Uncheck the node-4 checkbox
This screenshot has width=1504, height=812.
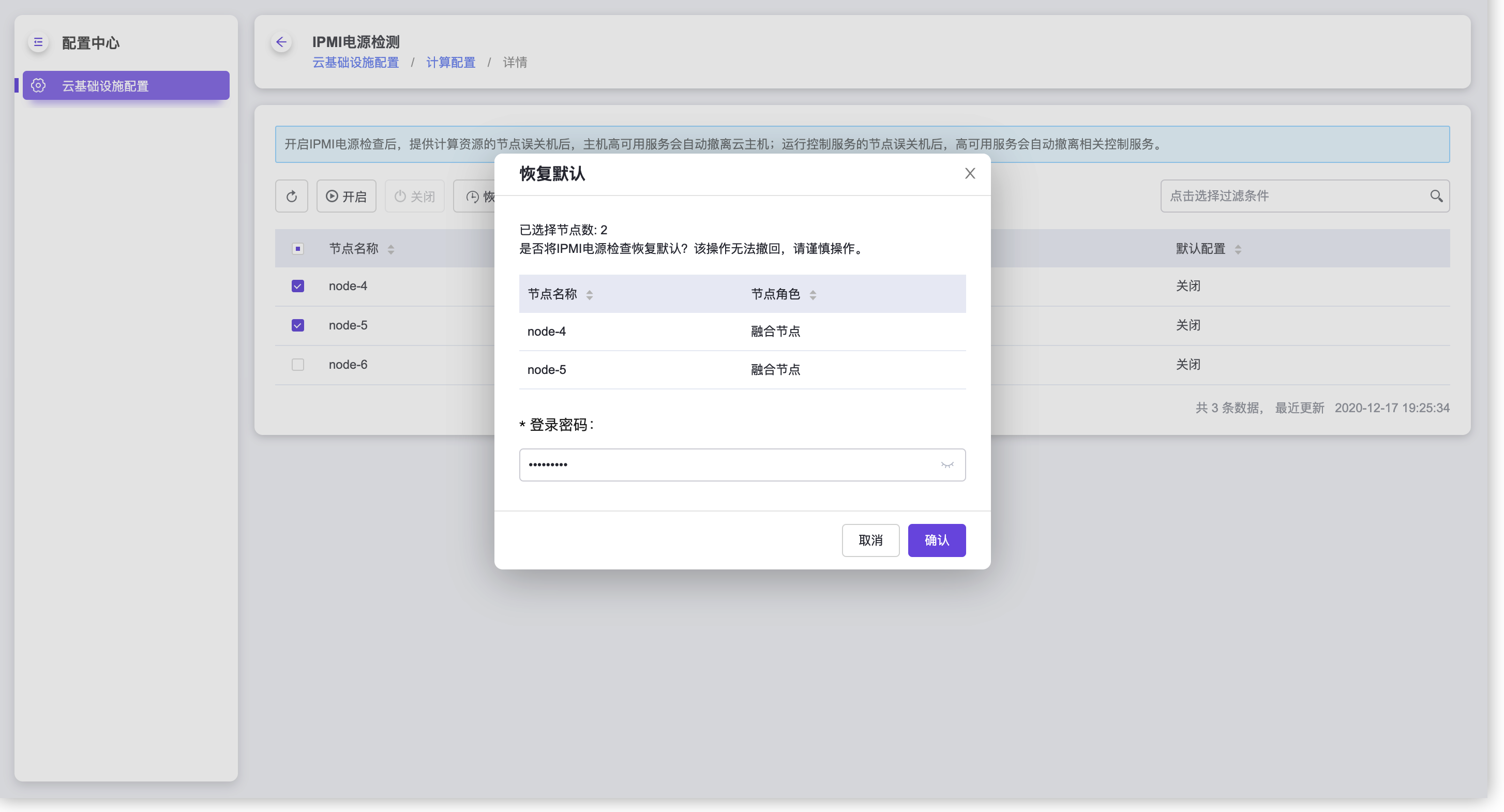pos(298,286)
